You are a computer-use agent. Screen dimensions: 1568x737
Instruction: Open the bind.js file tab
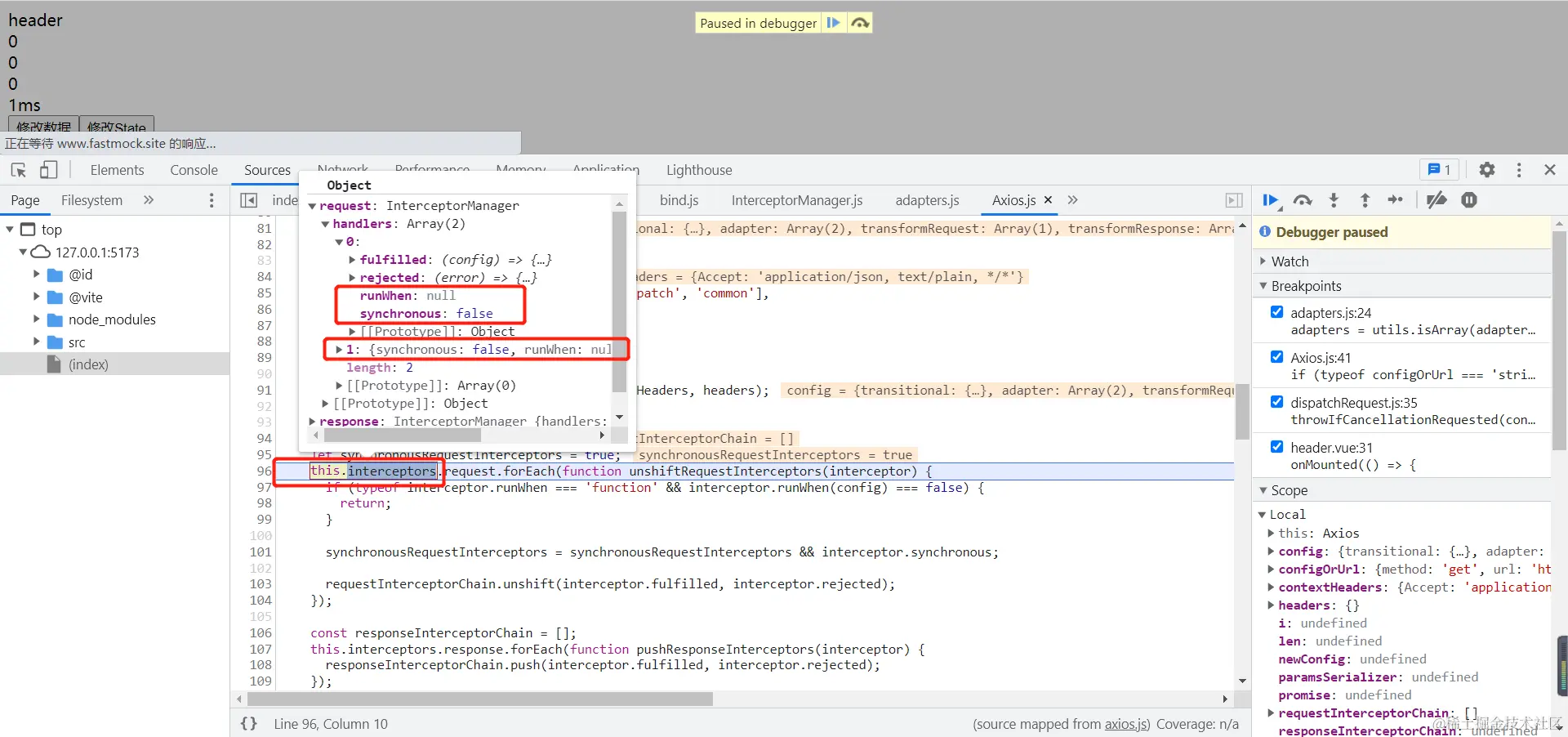(x=679, y=200)
